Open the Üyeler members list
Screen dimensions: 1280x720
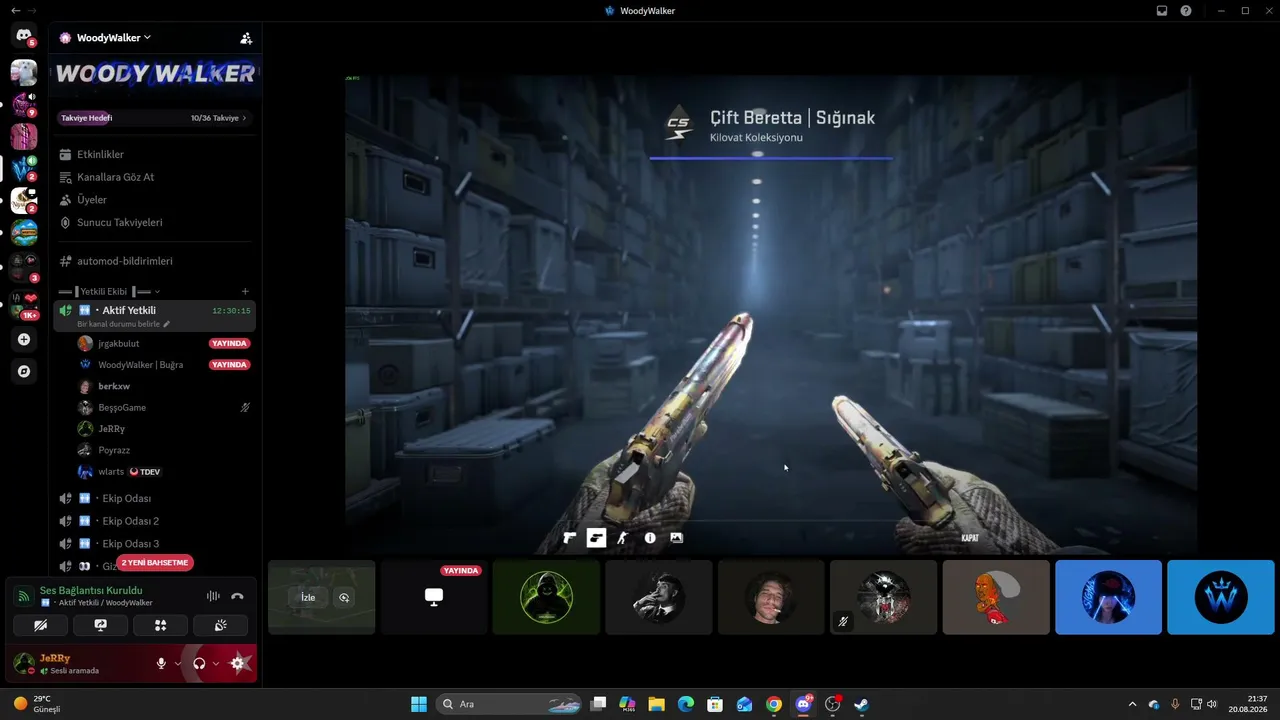click(155, 200)
